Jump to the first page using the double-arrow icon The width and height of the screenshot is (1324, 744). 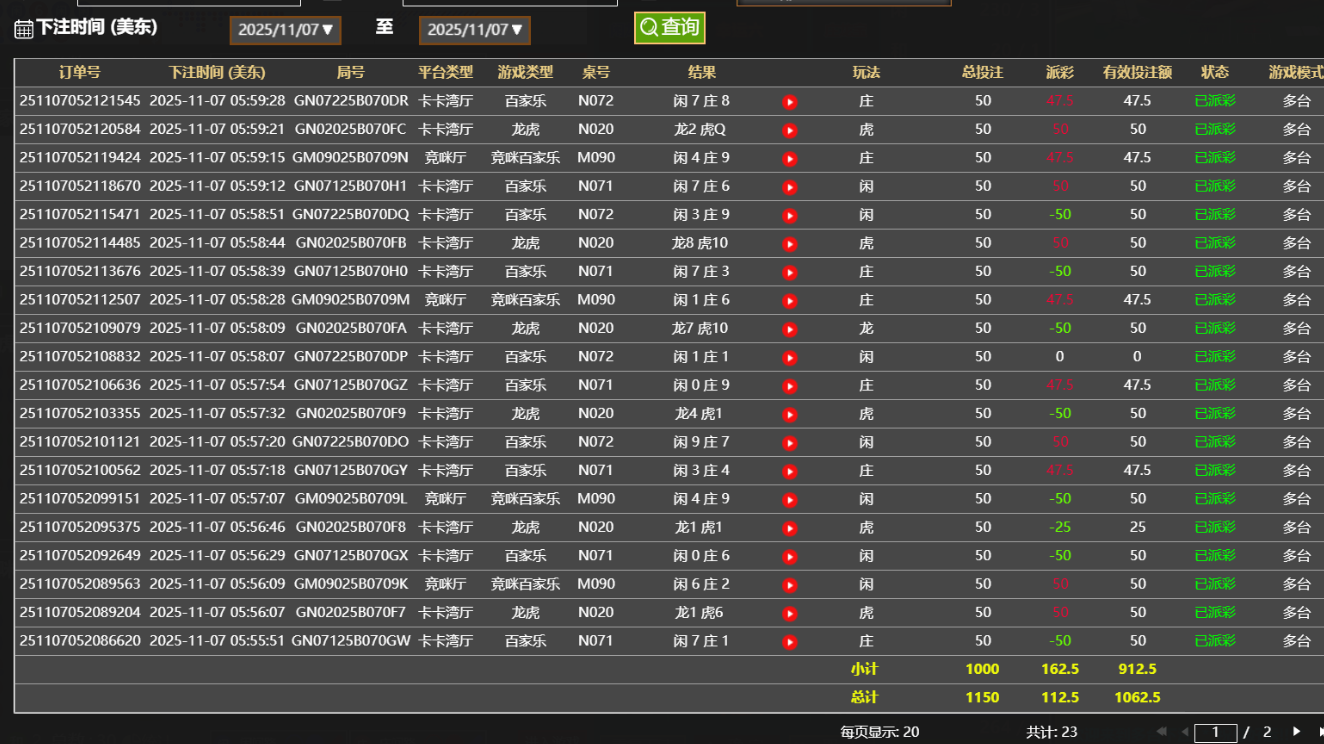coord(1164,733)
